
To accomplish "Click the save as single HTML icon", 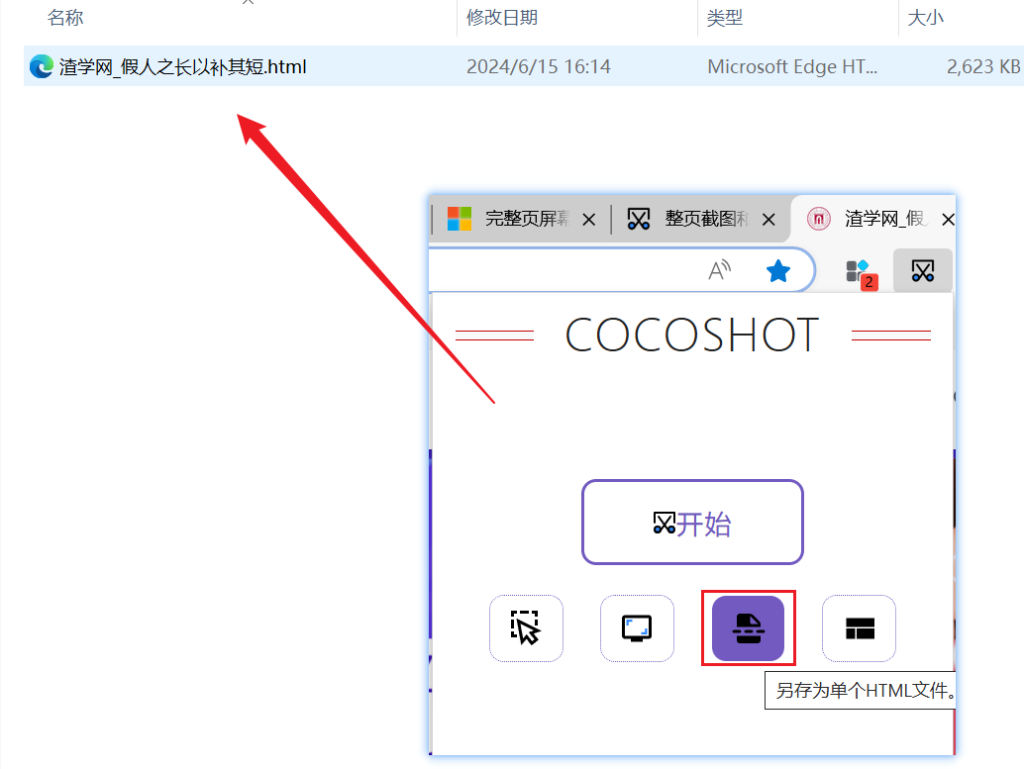I will click(748, 628).
